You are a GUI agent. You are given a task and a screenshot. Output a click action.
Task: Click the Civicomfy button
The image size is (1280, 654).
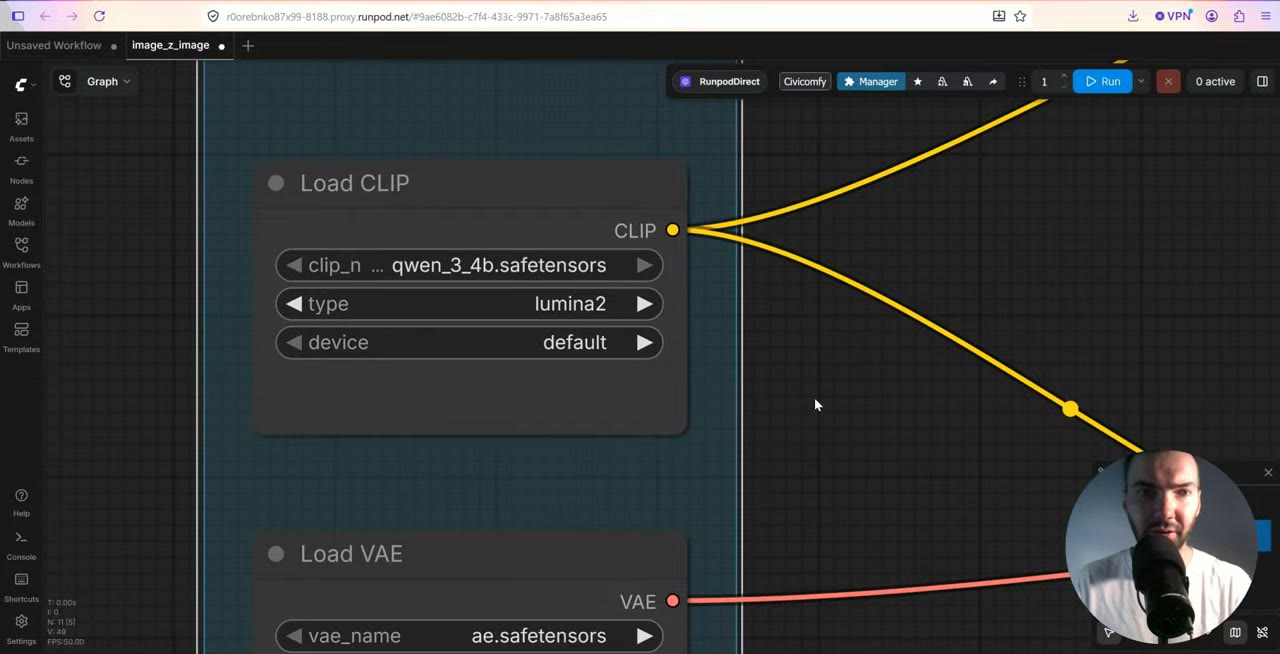(x=805, y=82)
